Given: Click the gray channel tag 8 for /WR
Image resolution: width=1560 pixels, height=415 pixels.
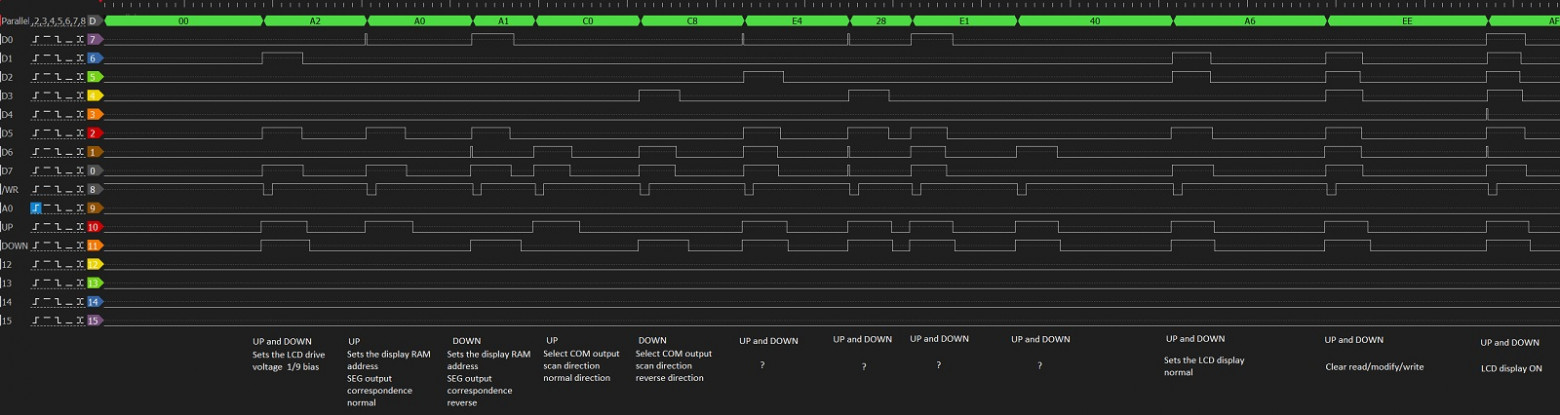Looking at the screenshot, I should (x=94, y=189).
